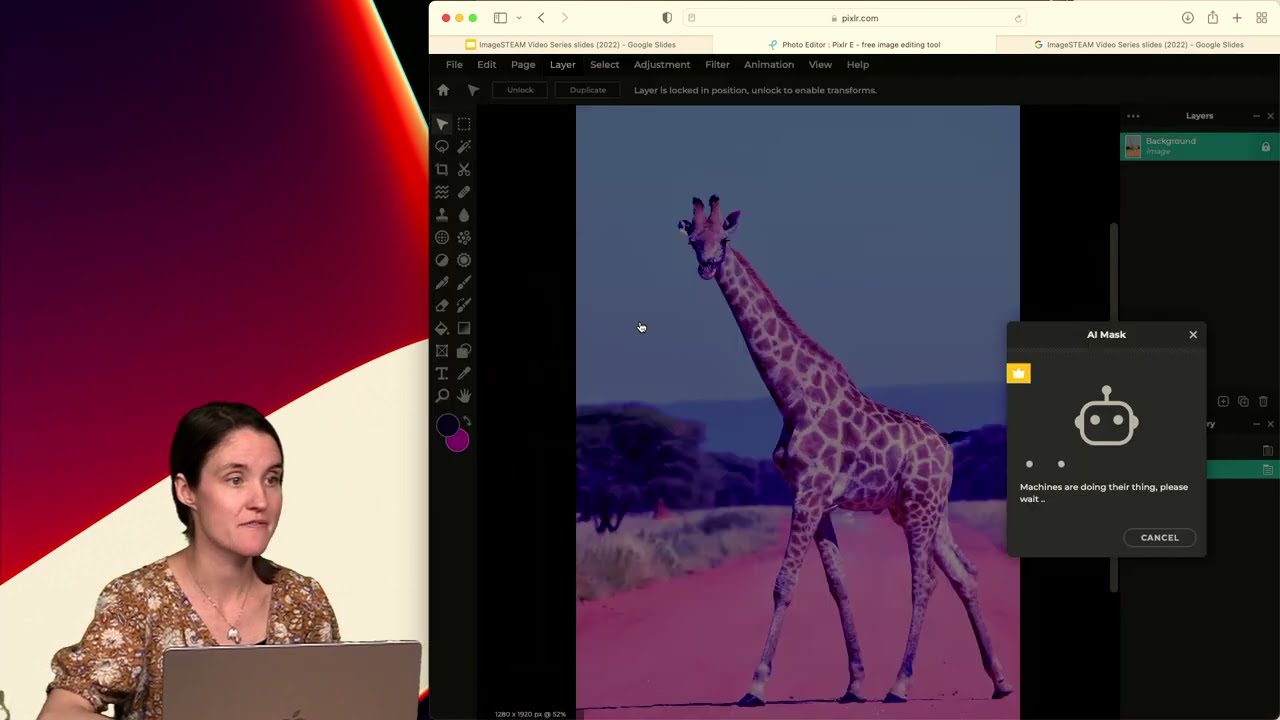Screen dimensions: 1280x720
Task: Cancel the AI Mask processing
Action: coord(1160,538)
